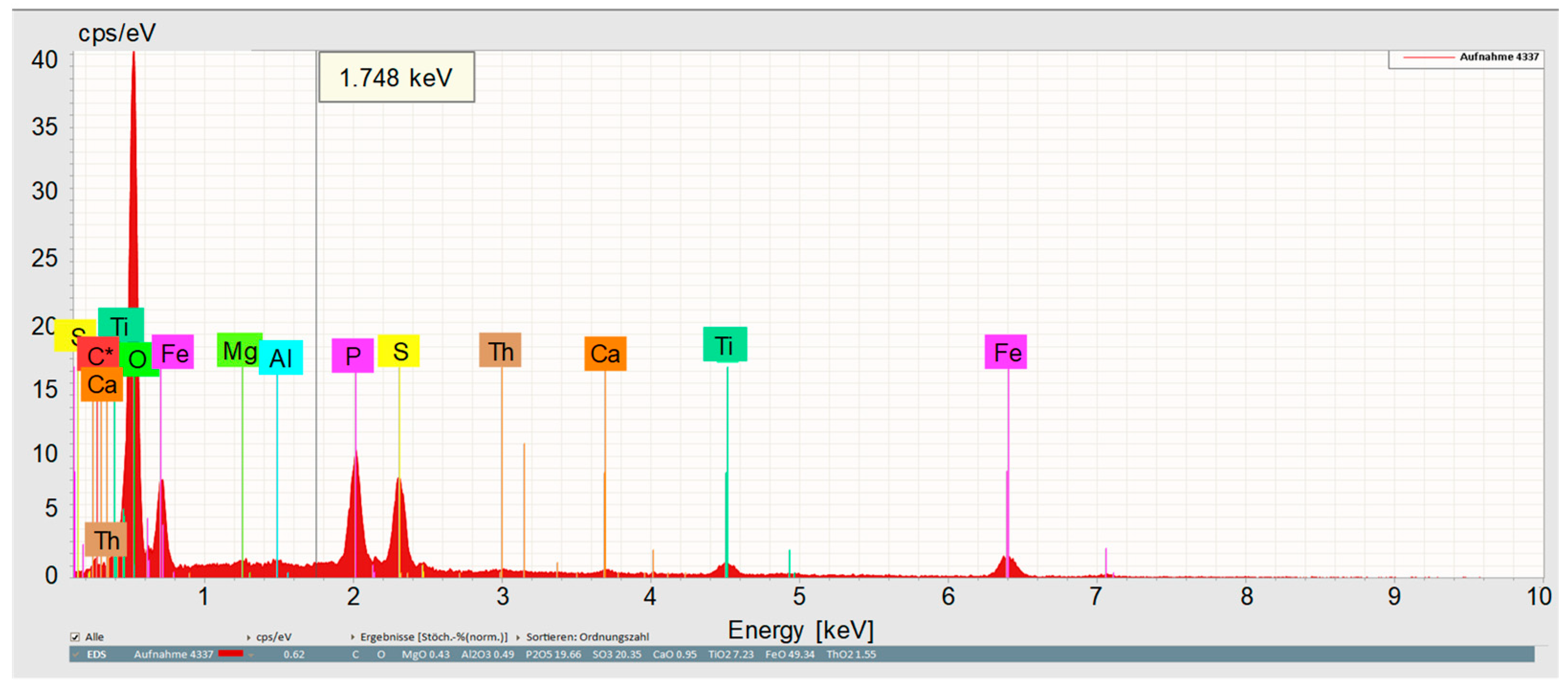Toggle the checkmark on the EDS row
Screen dimensions: 1568x691
[76, 655]
